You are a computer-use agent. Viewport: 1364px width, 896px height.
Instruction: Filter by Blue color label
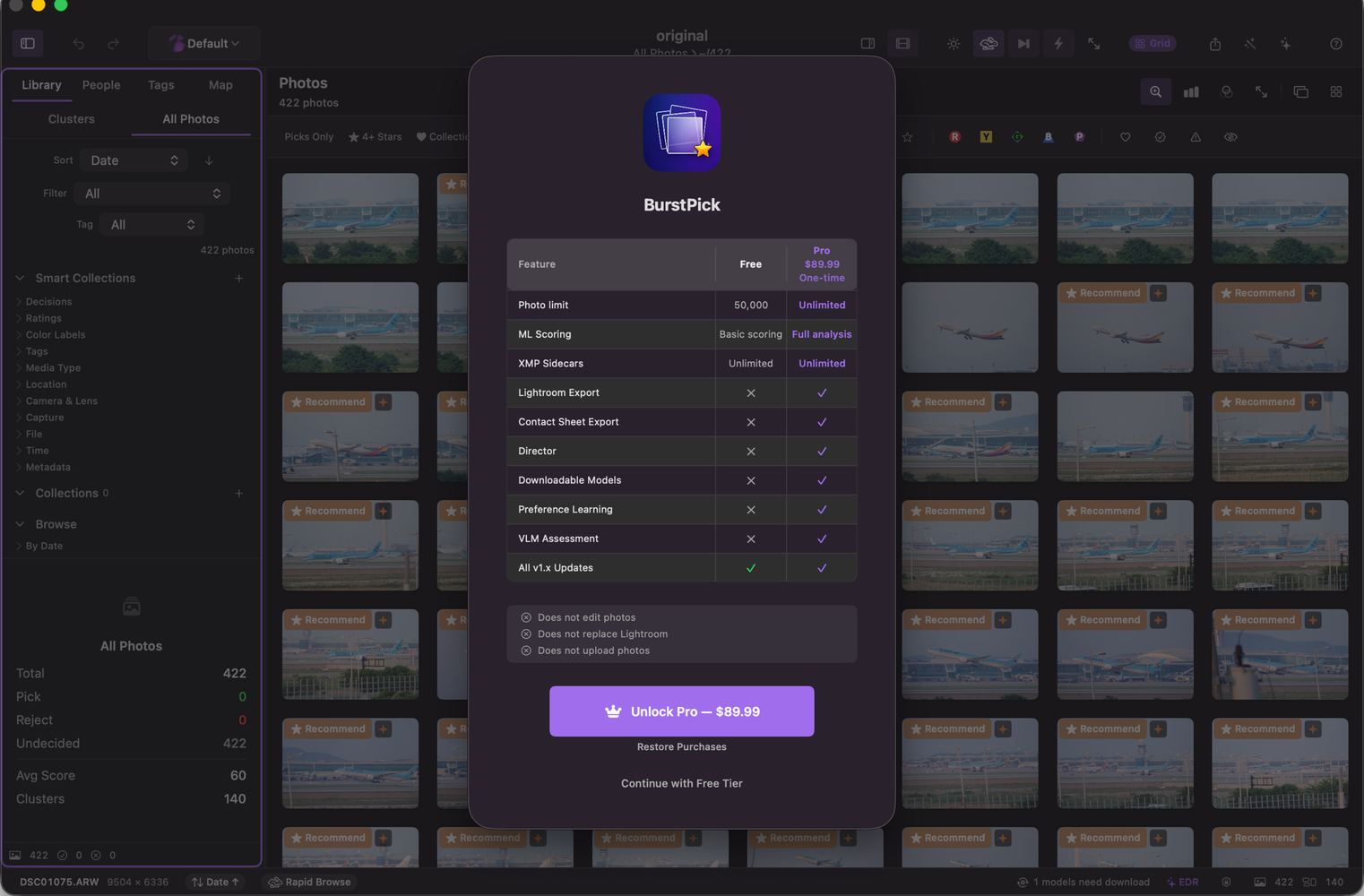click(x=1049, y=137)
